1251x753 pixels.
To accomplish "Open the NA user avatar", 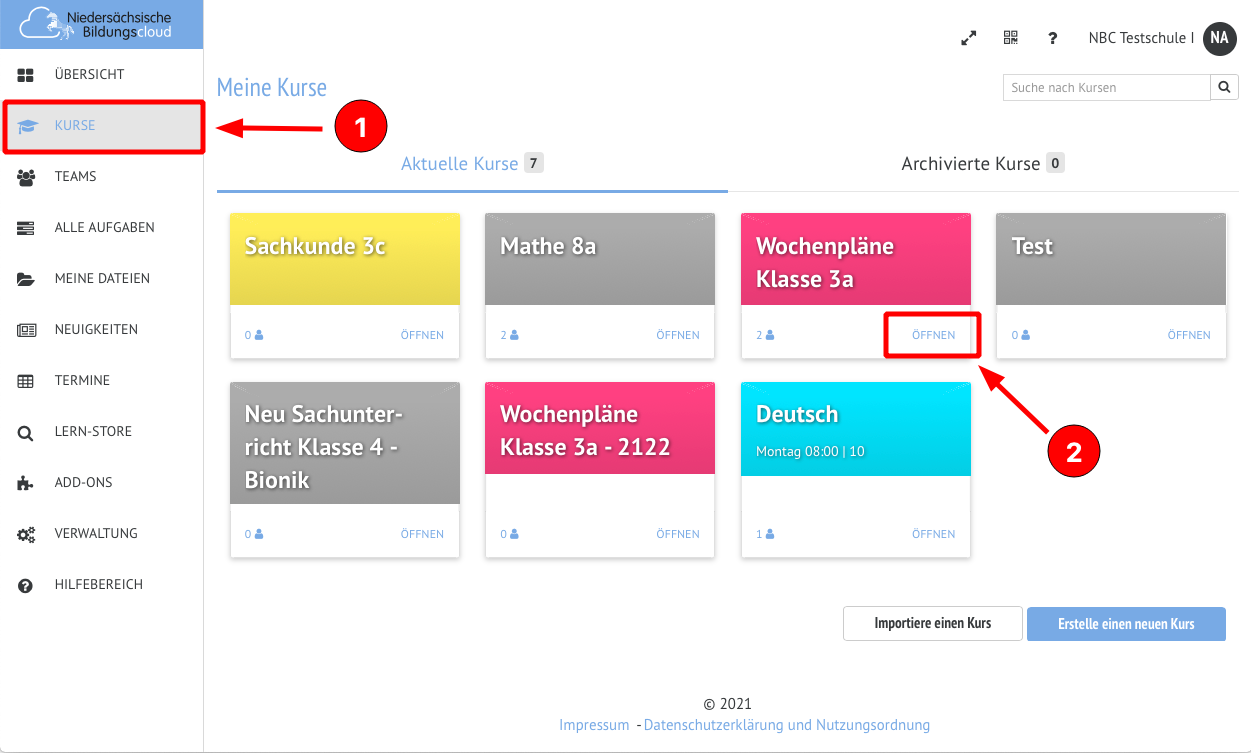I will [1219, 38].
